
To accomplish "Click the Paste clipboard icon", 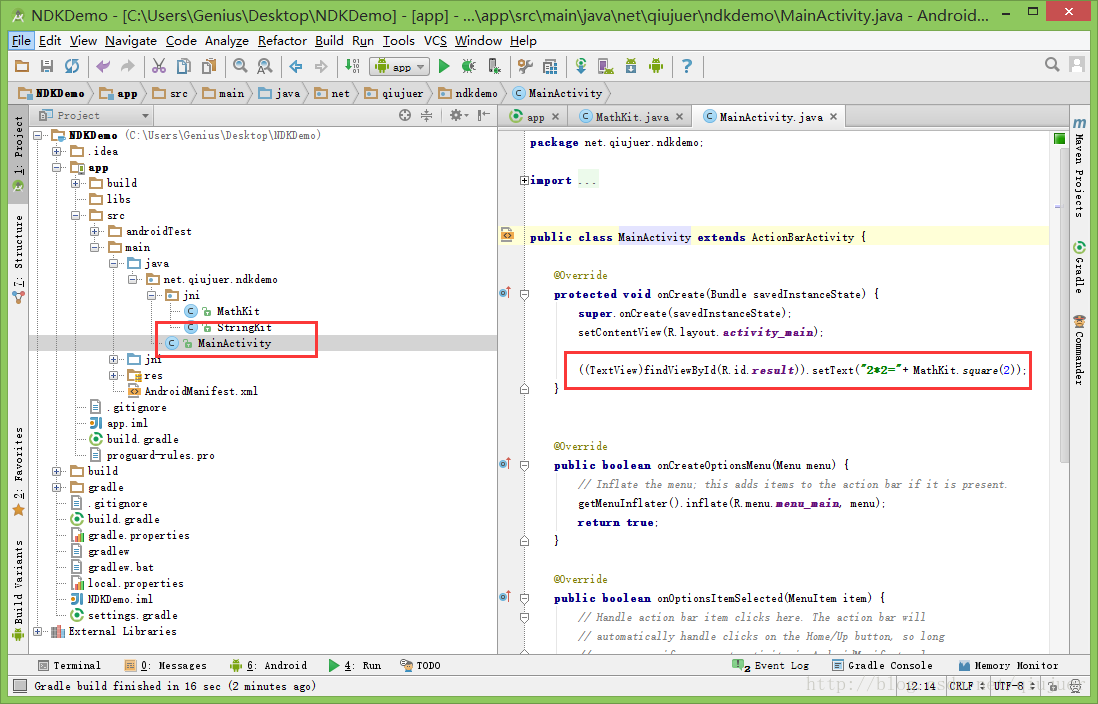I will (209, 67).
